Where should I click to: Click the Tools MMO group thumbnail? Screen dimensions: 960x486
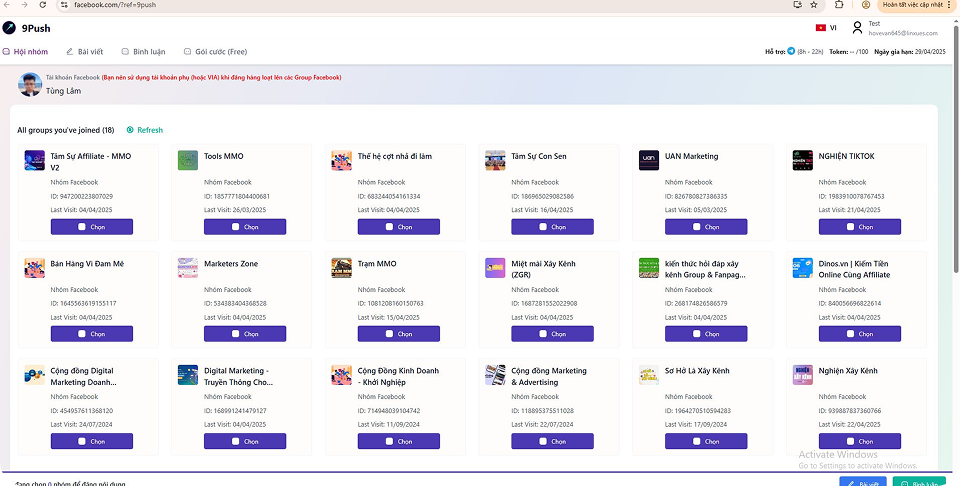[x=188, y=160]
